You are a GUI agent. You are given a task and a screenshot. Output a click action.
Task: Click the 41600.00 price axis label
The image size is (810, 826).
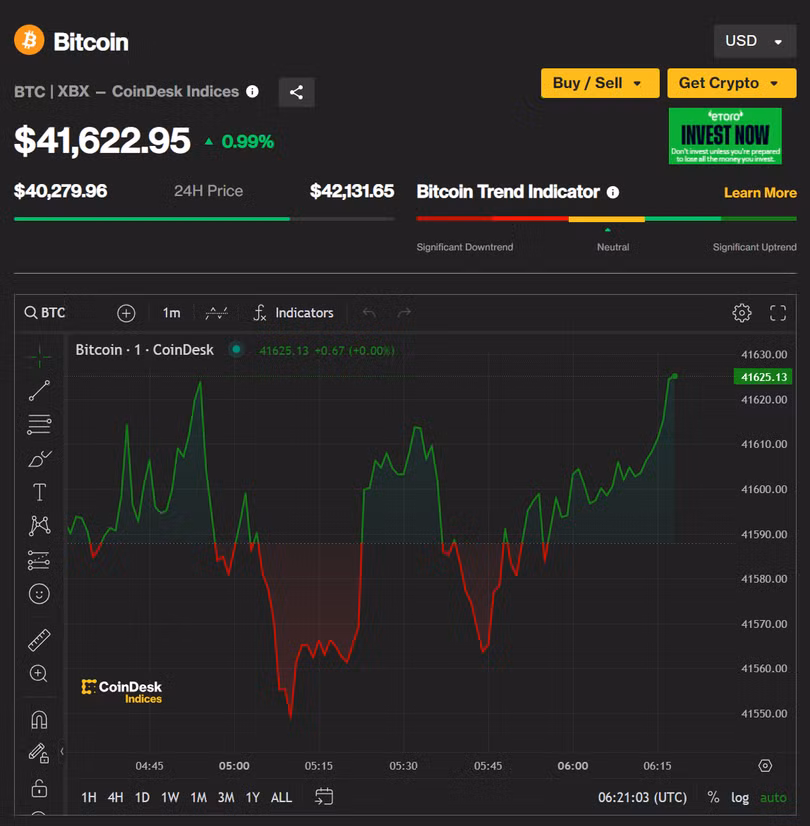coord(764,489)
